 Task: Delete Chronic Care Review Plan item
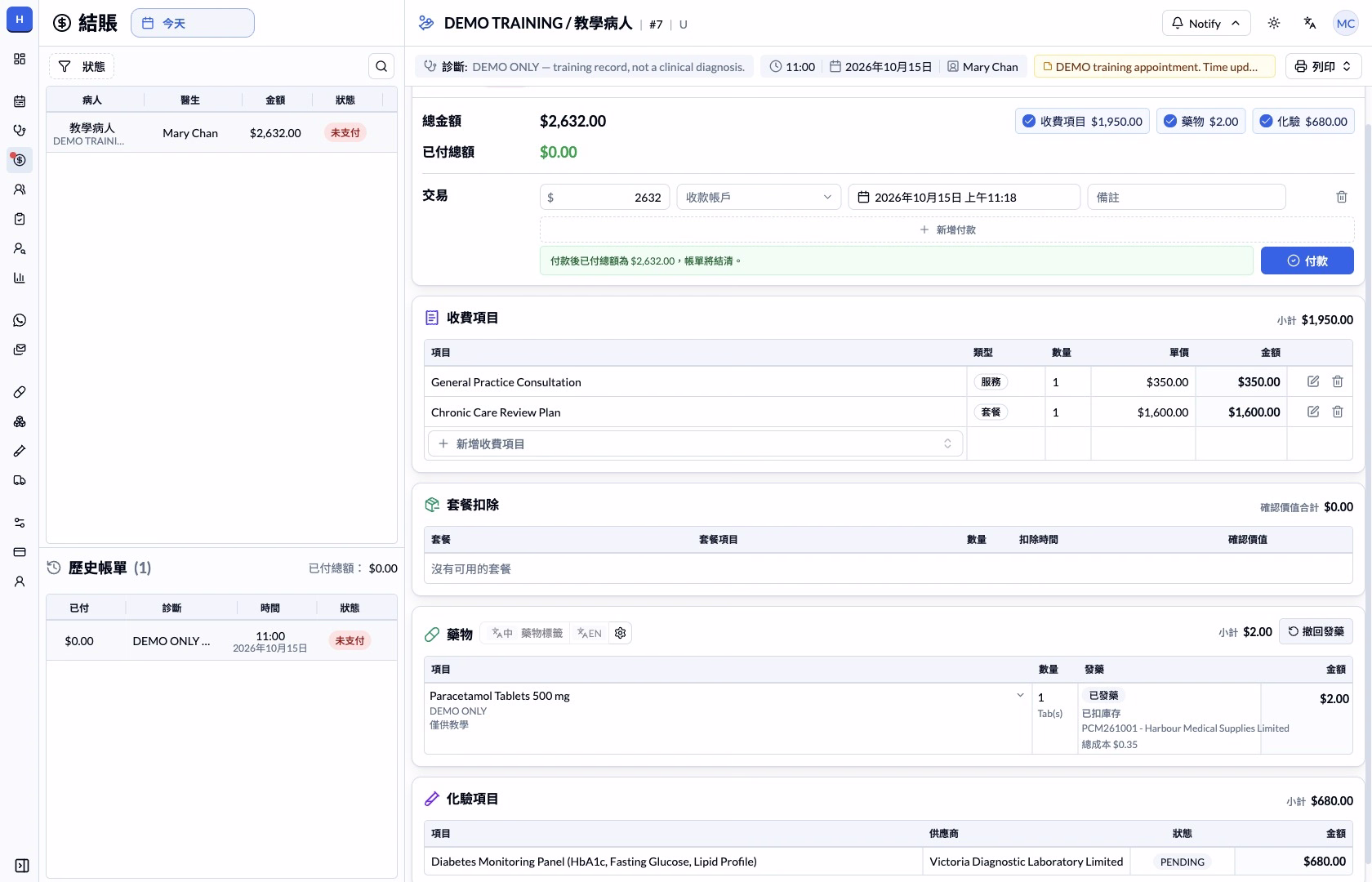click(1338, 412)
